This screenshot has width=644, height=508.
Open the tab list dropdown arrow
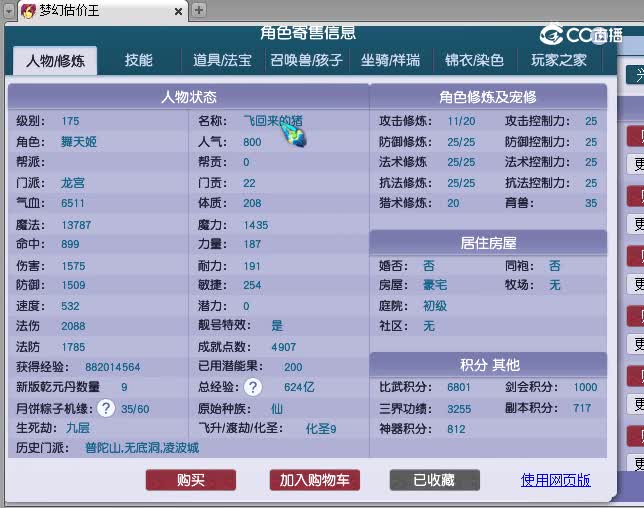(x=9, y=11)
